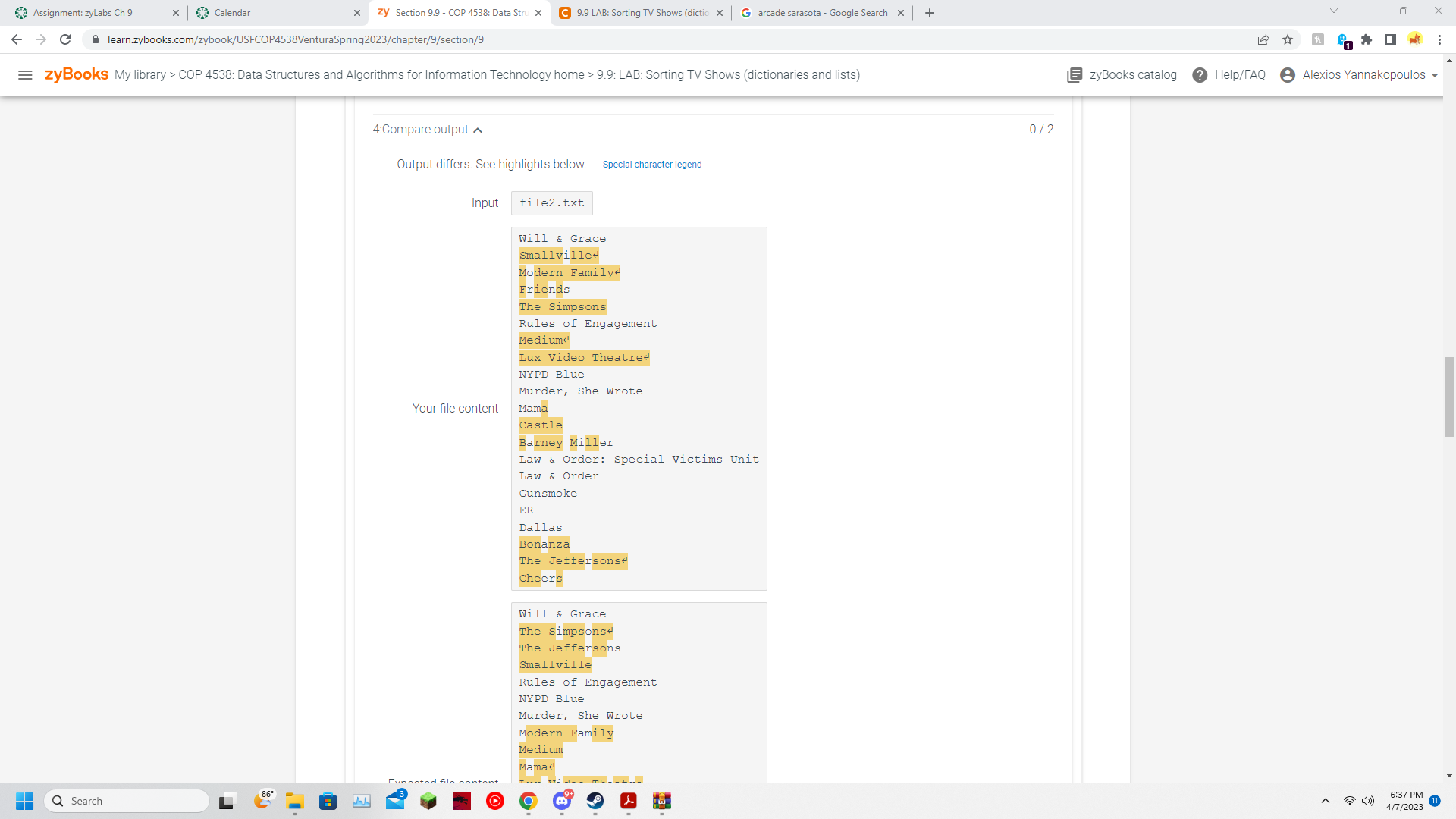
Task: Click the Help/FAQ question mark icon
Action: click(x=1200, y=75)
